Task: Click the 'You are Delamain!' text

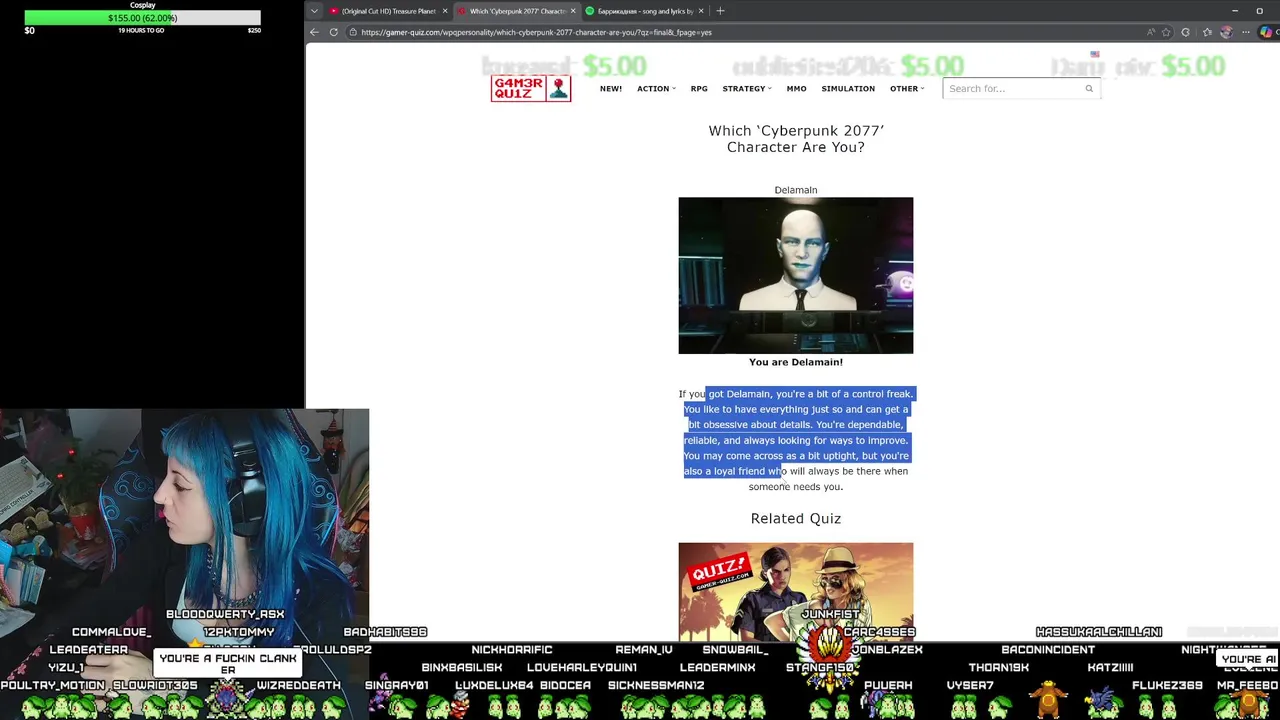Action: point(796,362)
